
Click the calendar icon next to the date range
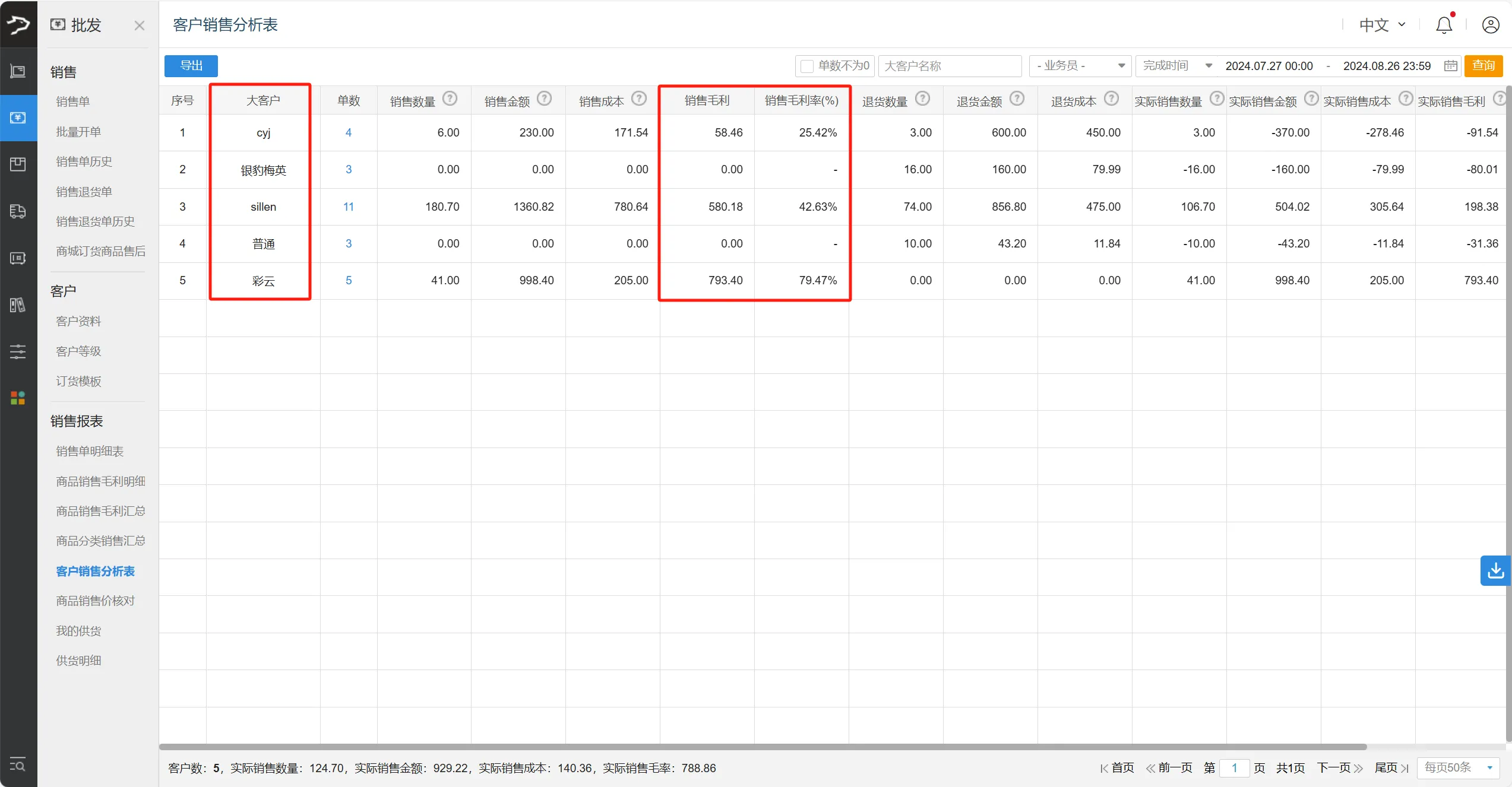click(x=1451, y=66)
